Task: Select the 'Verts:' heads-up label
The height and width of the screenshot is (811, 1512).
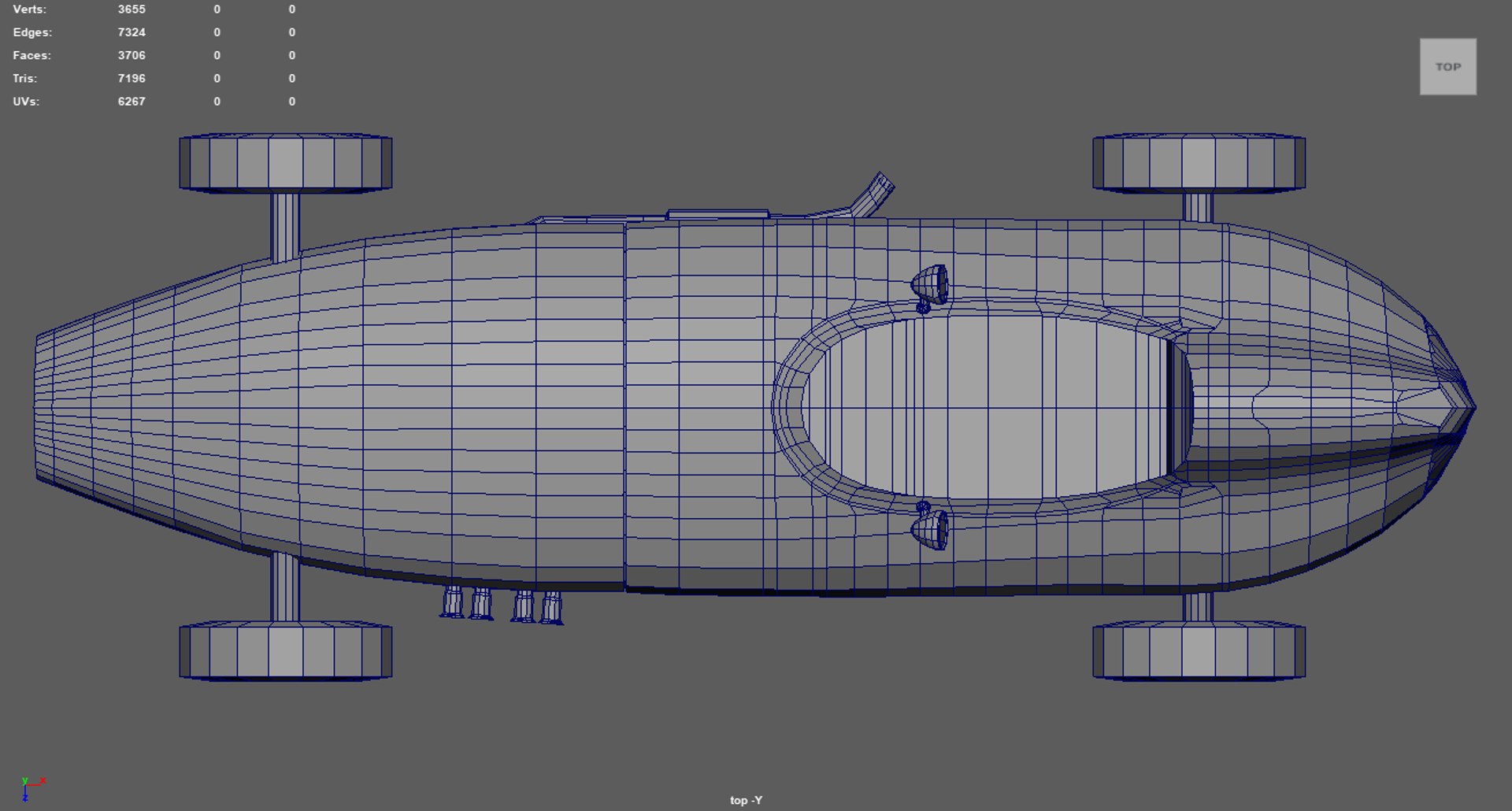Action: coord(30,9)
